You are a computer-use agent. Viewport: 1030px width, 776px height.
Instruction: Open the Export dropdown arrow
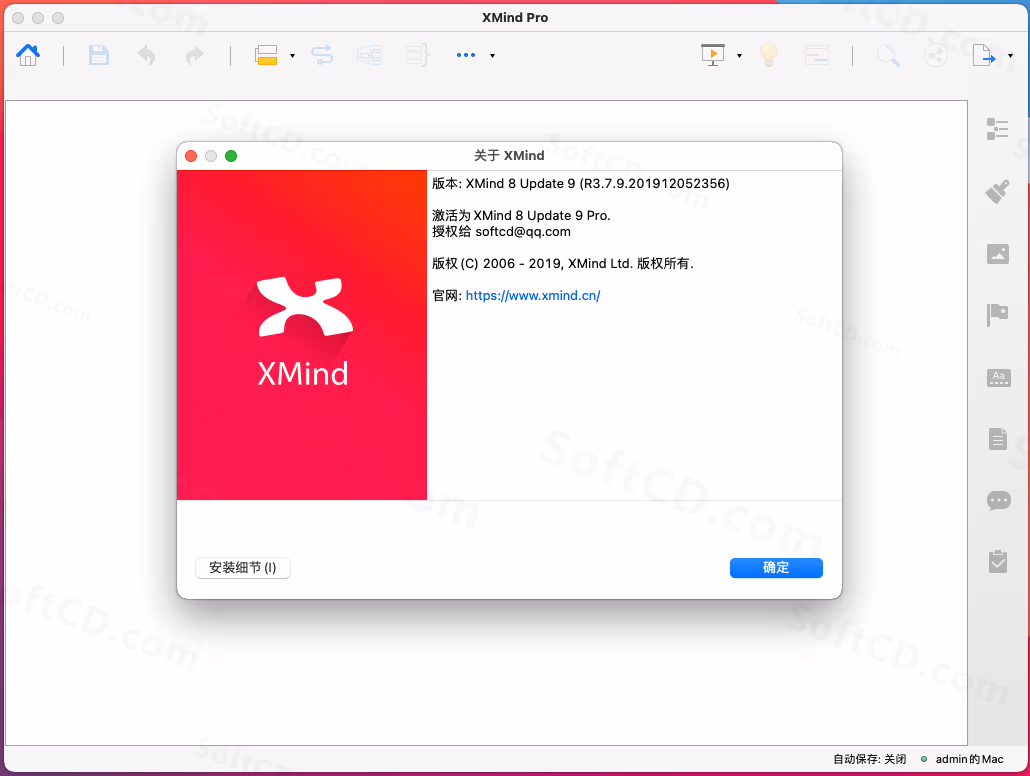click(1010, 56)
